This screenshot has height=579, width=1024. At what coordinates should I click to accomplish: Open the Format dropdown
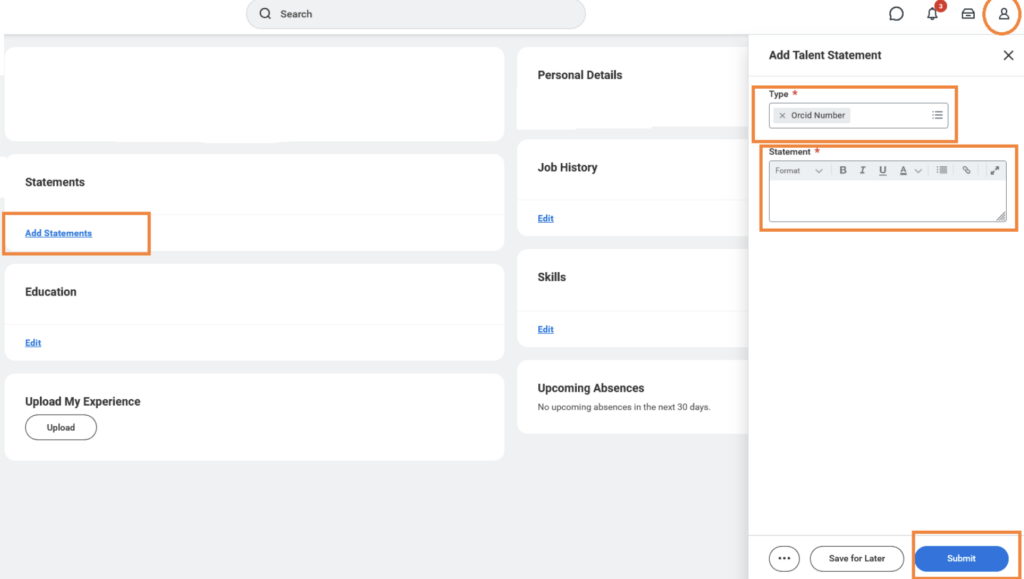click(798, 171)
